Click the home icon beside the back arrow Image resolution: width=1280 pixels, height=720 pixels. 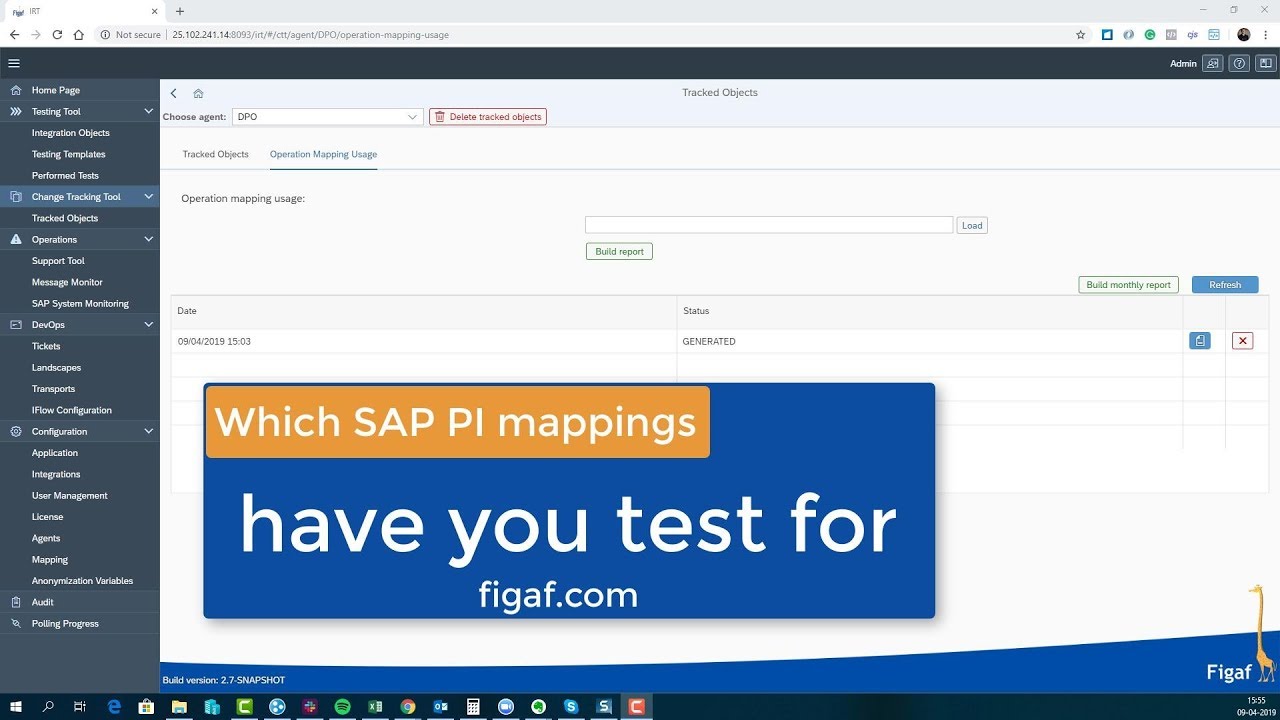coord(198,93)
